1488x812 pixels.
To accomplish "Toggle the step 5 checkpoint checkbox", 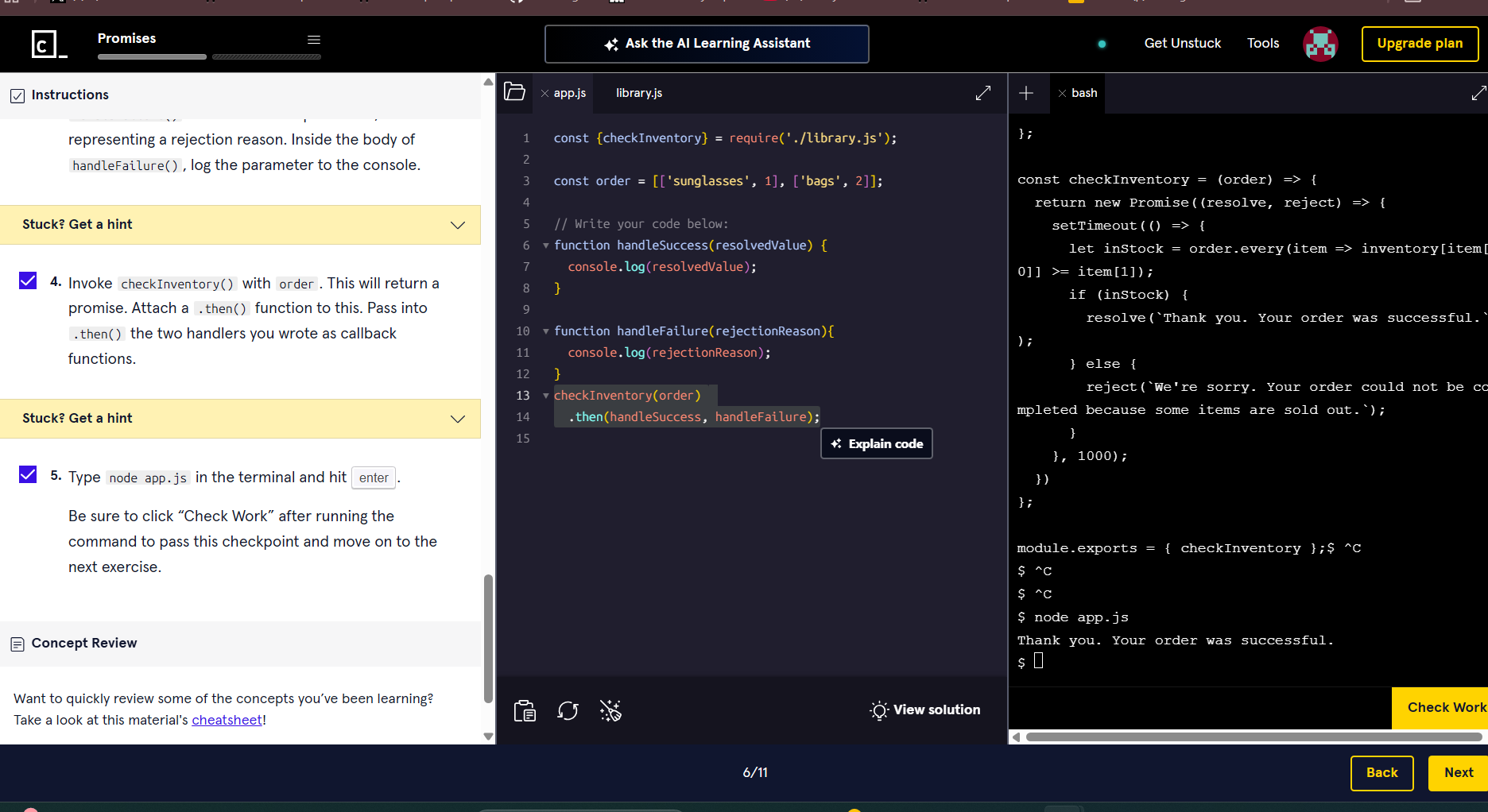I will tap(28, 474).
